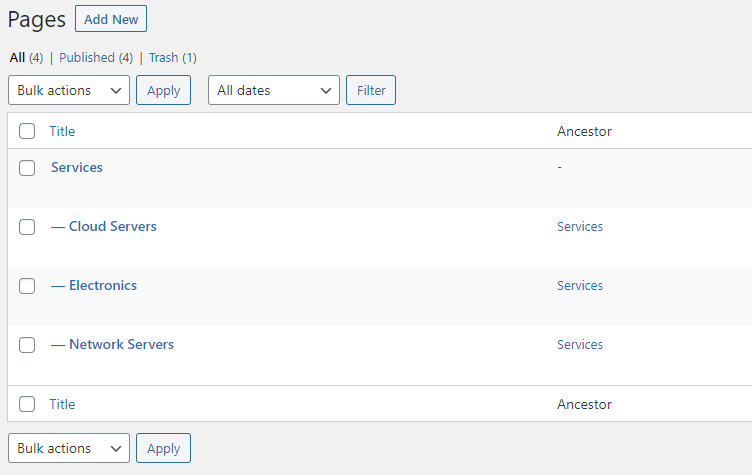
Task: Open the bottom Bulk actions dropdown
Action: pyautogui.click(x=69, y=448)
